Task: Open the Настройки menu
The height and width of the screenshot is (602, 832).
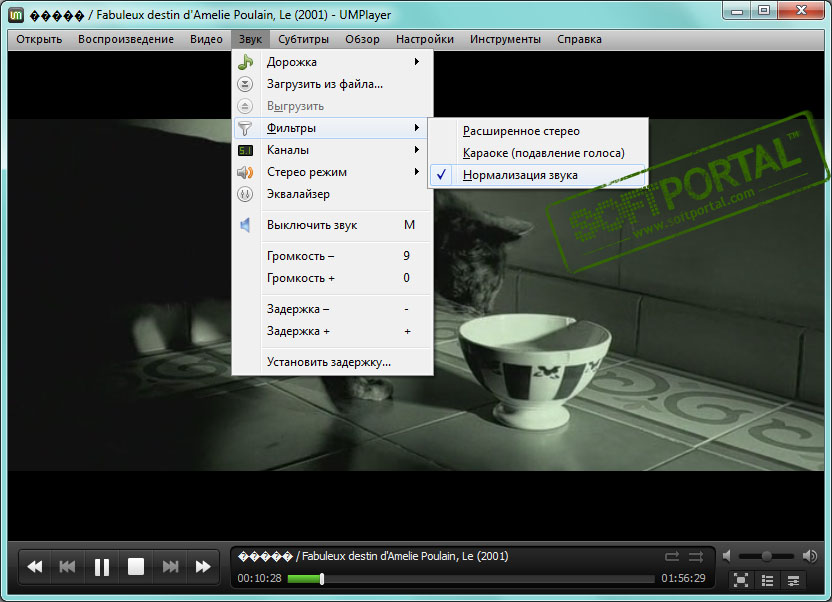Action: [424, 39]
